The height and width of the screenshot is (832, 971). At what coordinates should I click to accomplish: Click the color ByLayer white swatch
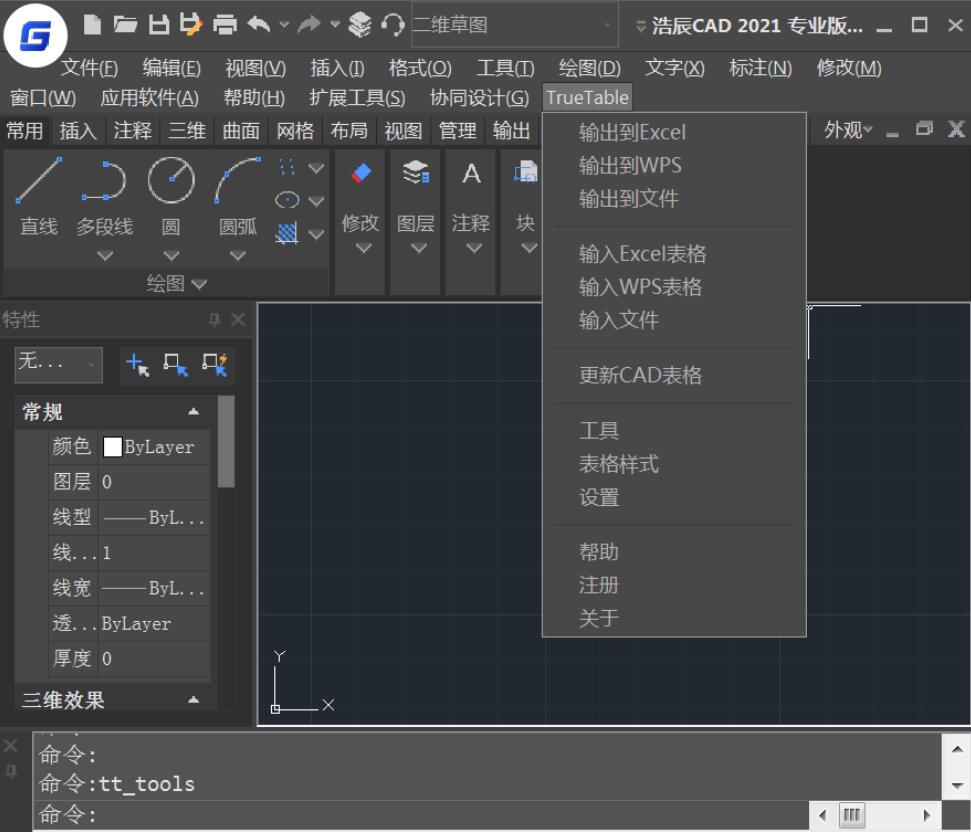click(112, 447)
